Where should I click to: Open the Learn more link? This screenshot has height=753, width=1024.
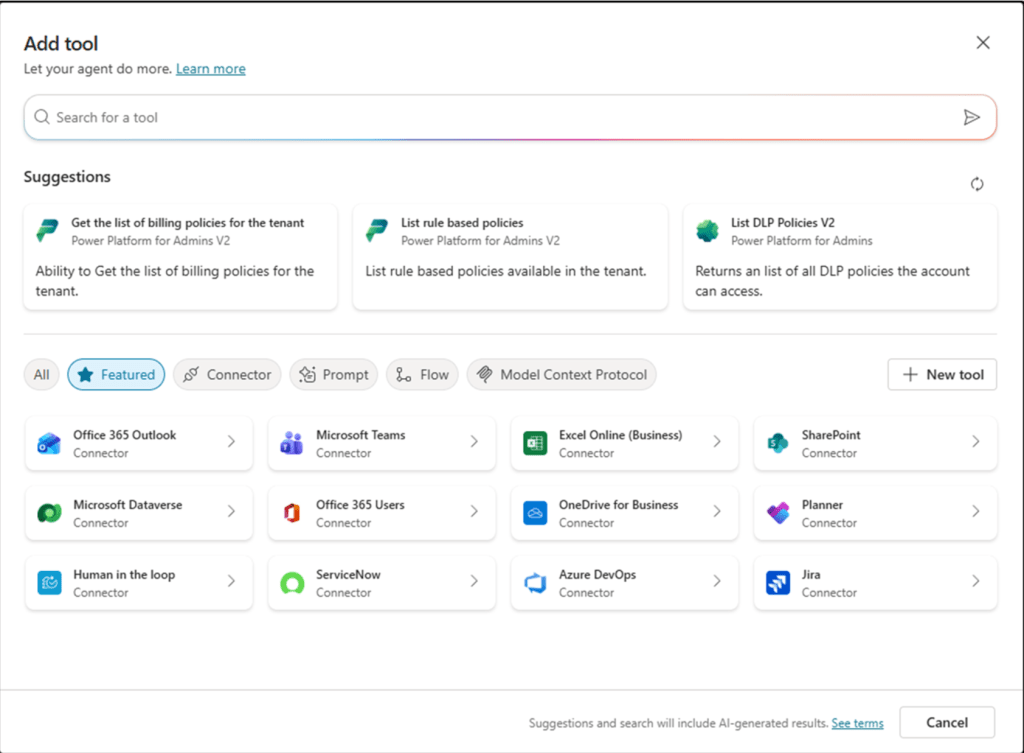[210, 69]
